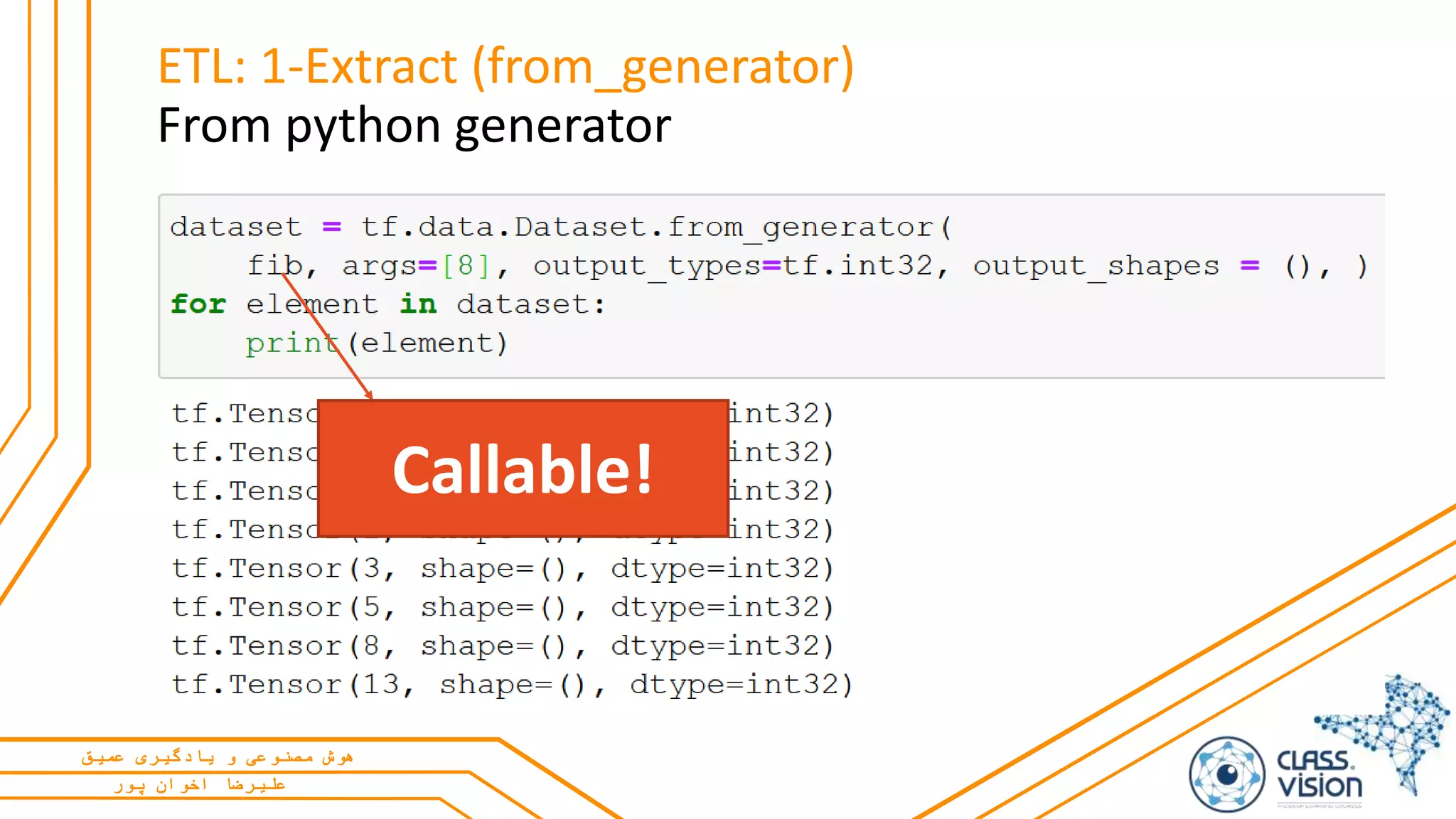Click the Class Vision eye logo
The image size is (1456, 819).
(1226, 775)
